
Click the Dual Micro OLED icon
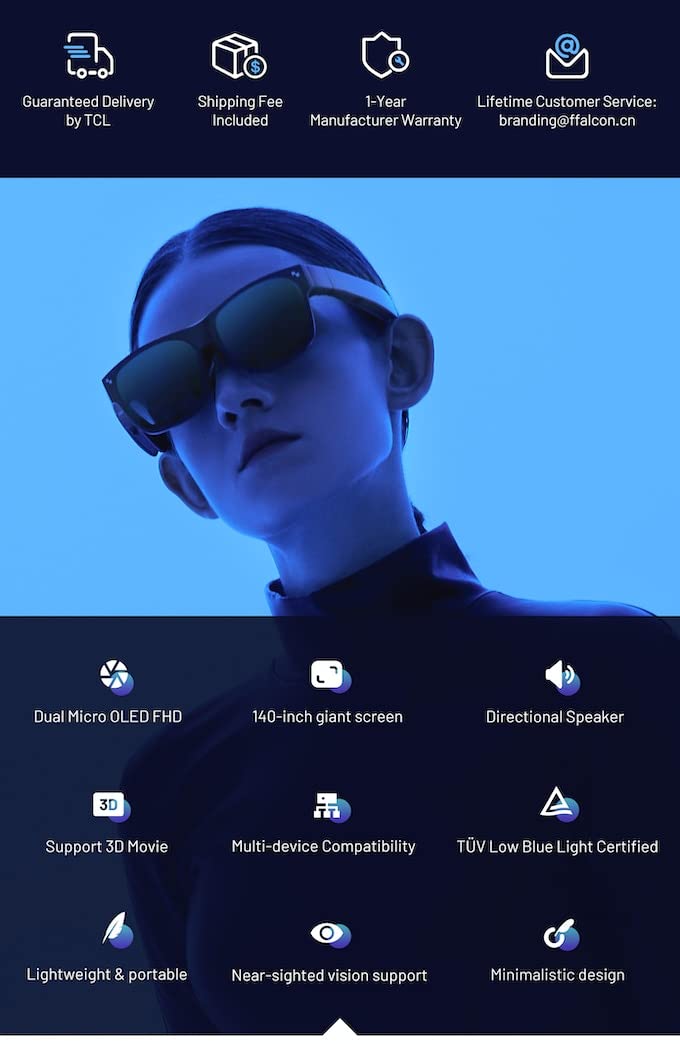click(116, 677)
